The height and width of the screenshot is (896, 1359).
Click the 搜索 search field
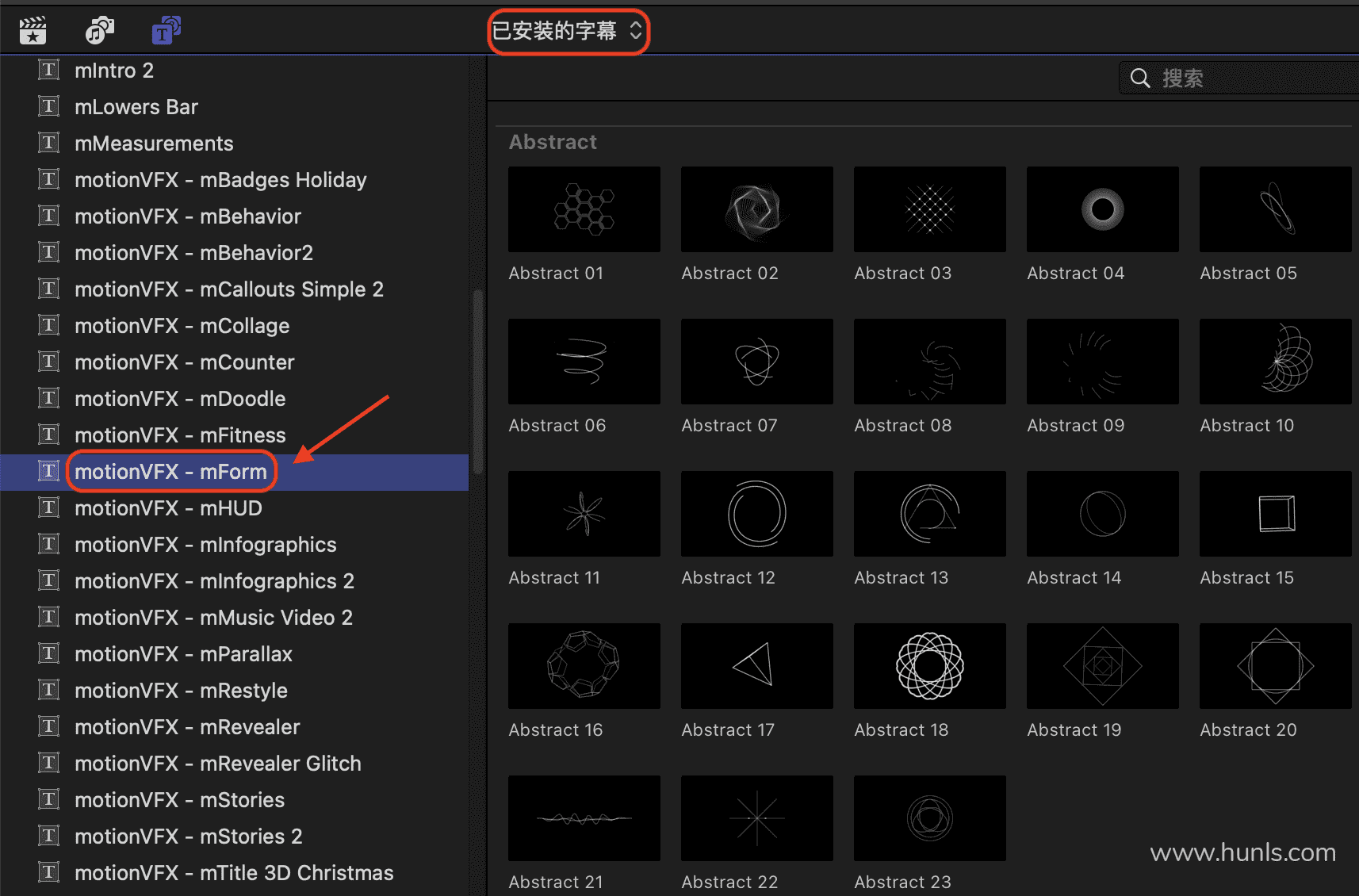pyautogui.click(x=1238, y=78)
